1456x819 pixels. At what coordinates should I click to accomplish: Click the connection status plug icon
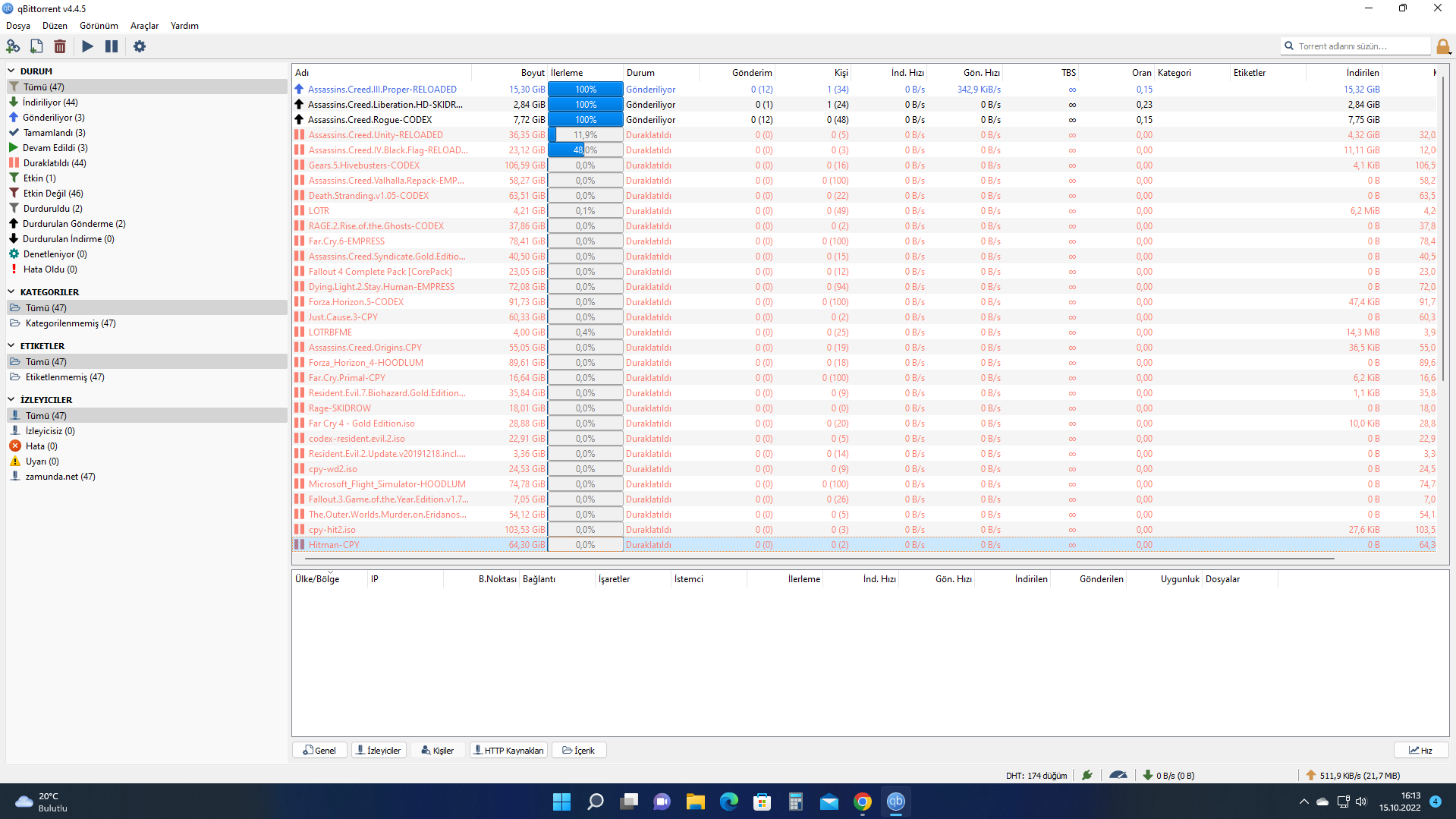(x=1087, y=775)
